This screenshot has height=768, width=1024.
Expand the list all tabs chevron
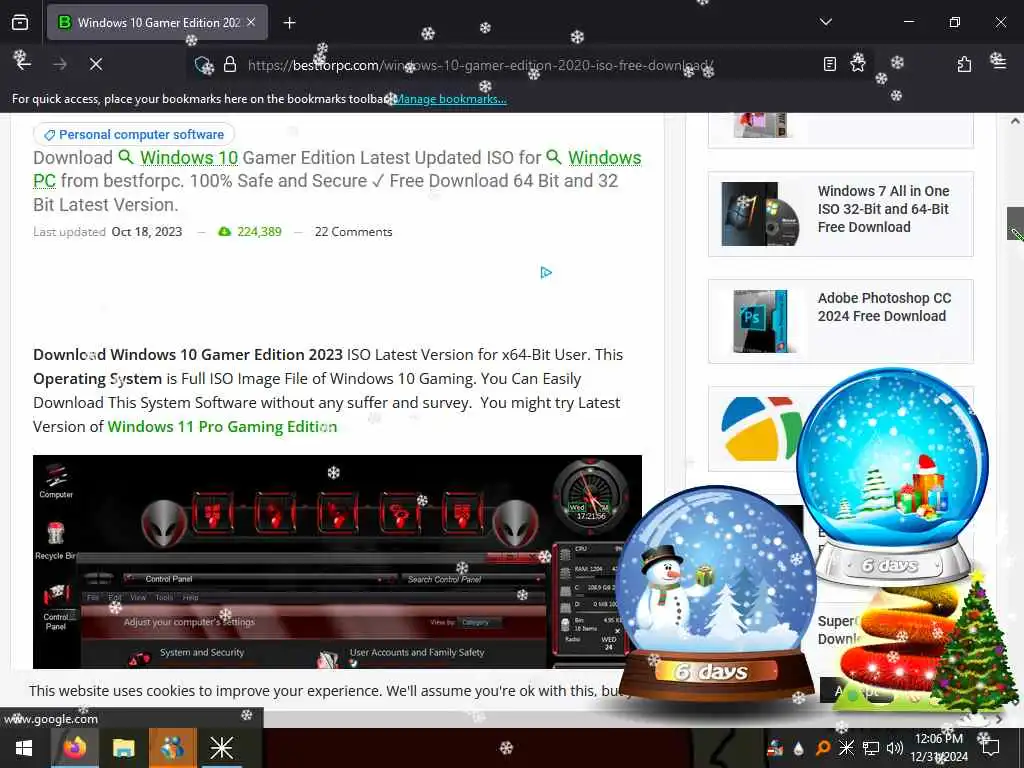(x=825, y=22)
